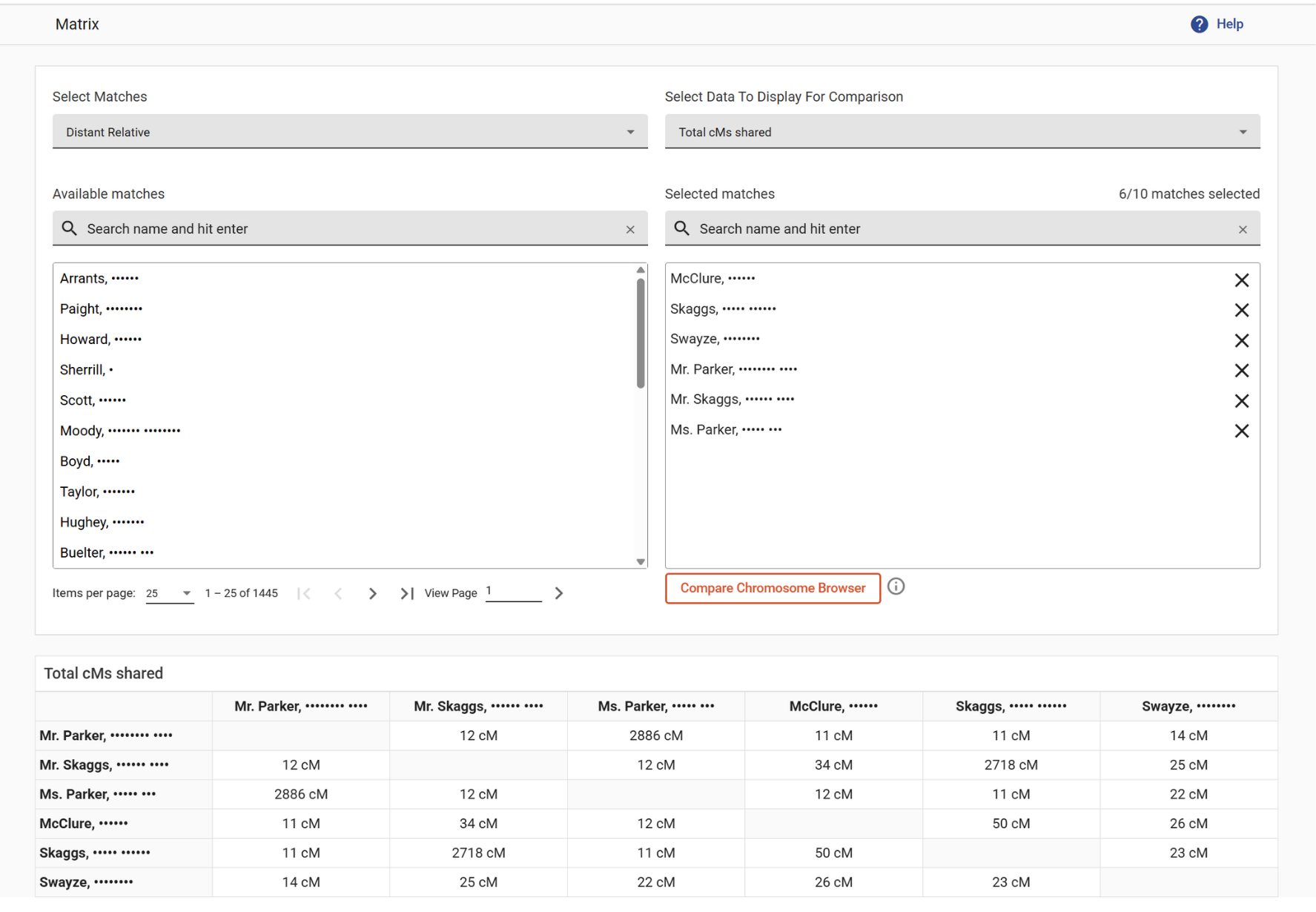This screenshot has height=912, width=1316.
Task: Go to the last page of matches
Action: coord(406,593)
